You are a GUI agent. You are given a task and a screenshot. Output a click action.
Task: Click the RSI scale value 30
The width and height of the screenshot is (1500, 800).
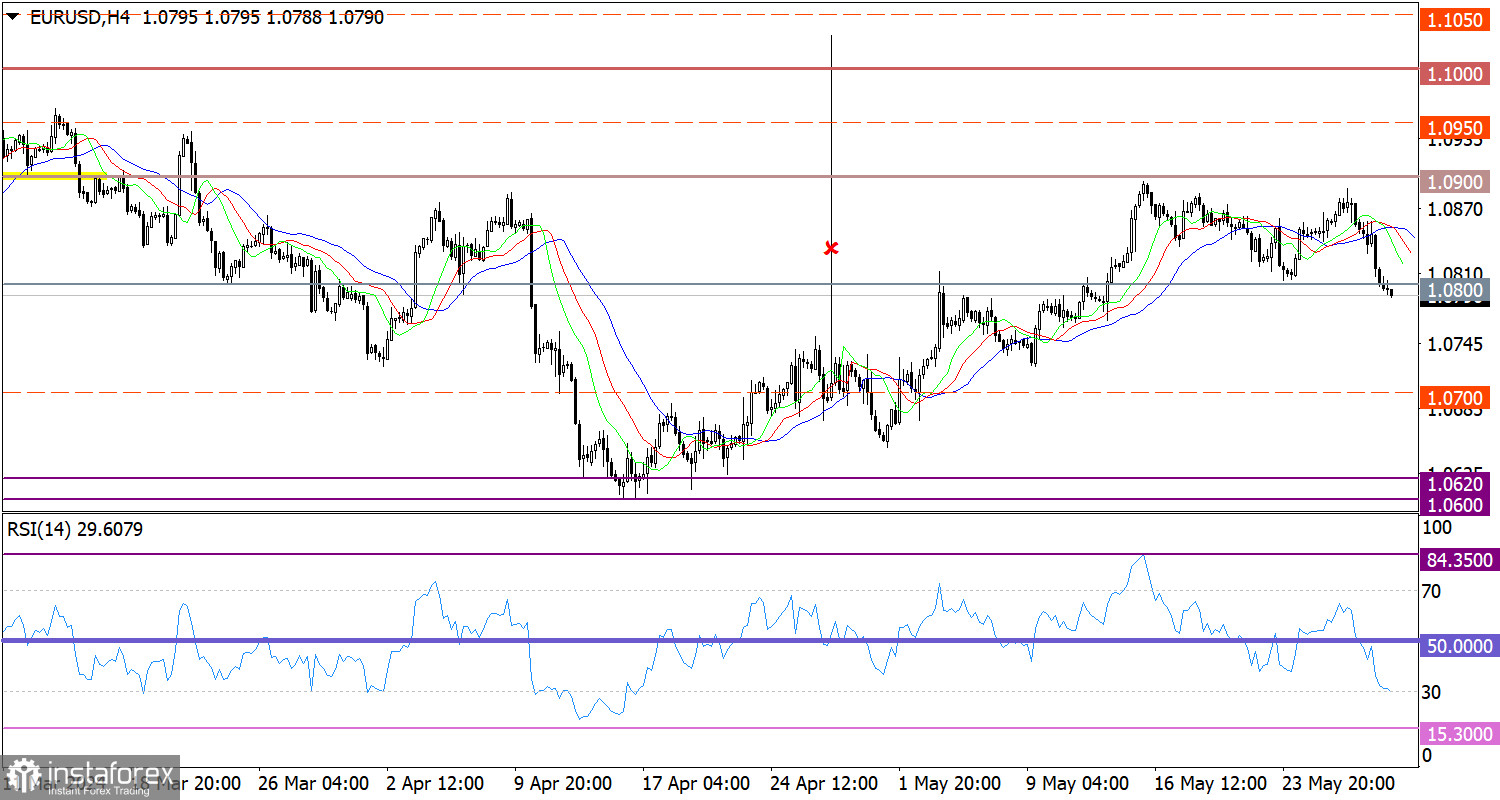pos(1432,692)
